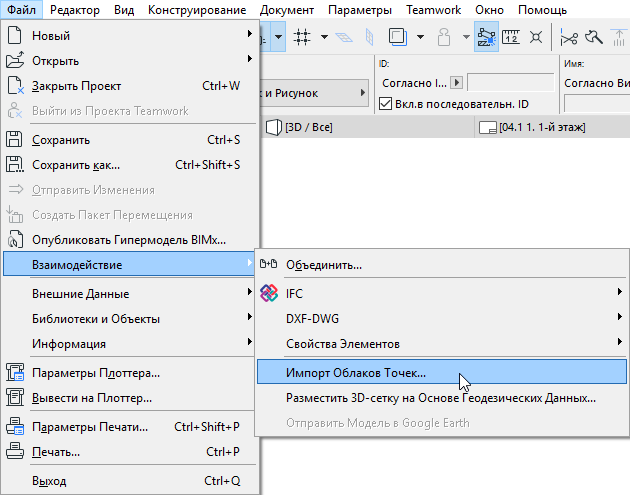Image resolution: width=630 pixels, height=495 pixels.
Task: Open the IFC submenu entry
Action: click(442, 293)
